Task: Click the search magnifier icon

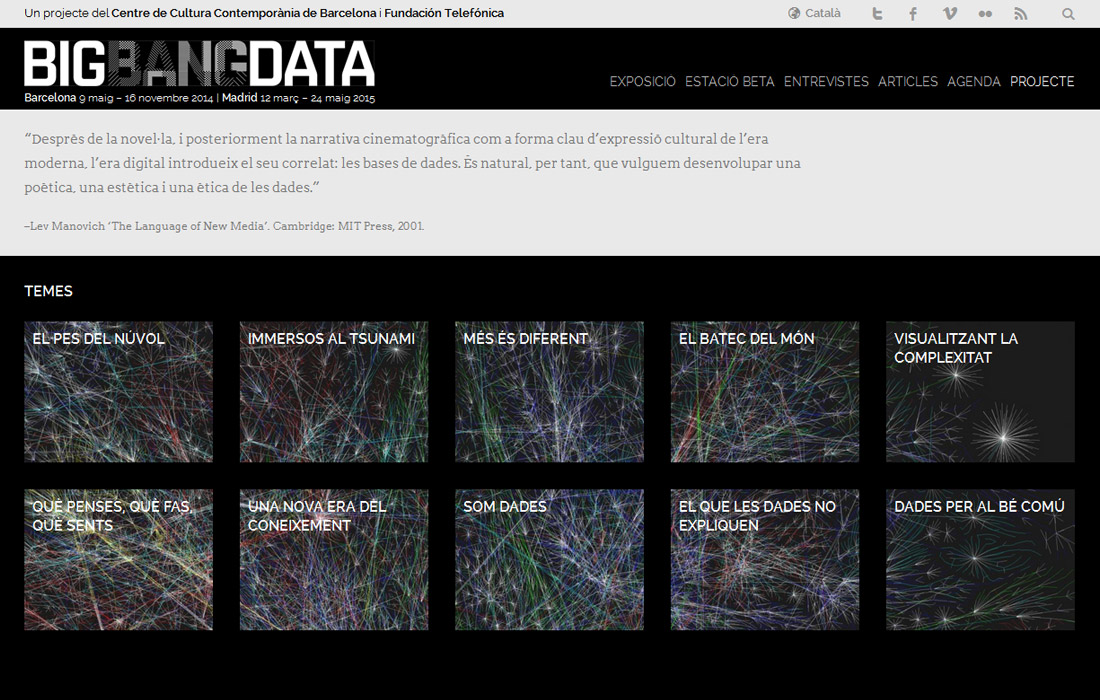Action: click(x=1068, y=13)
